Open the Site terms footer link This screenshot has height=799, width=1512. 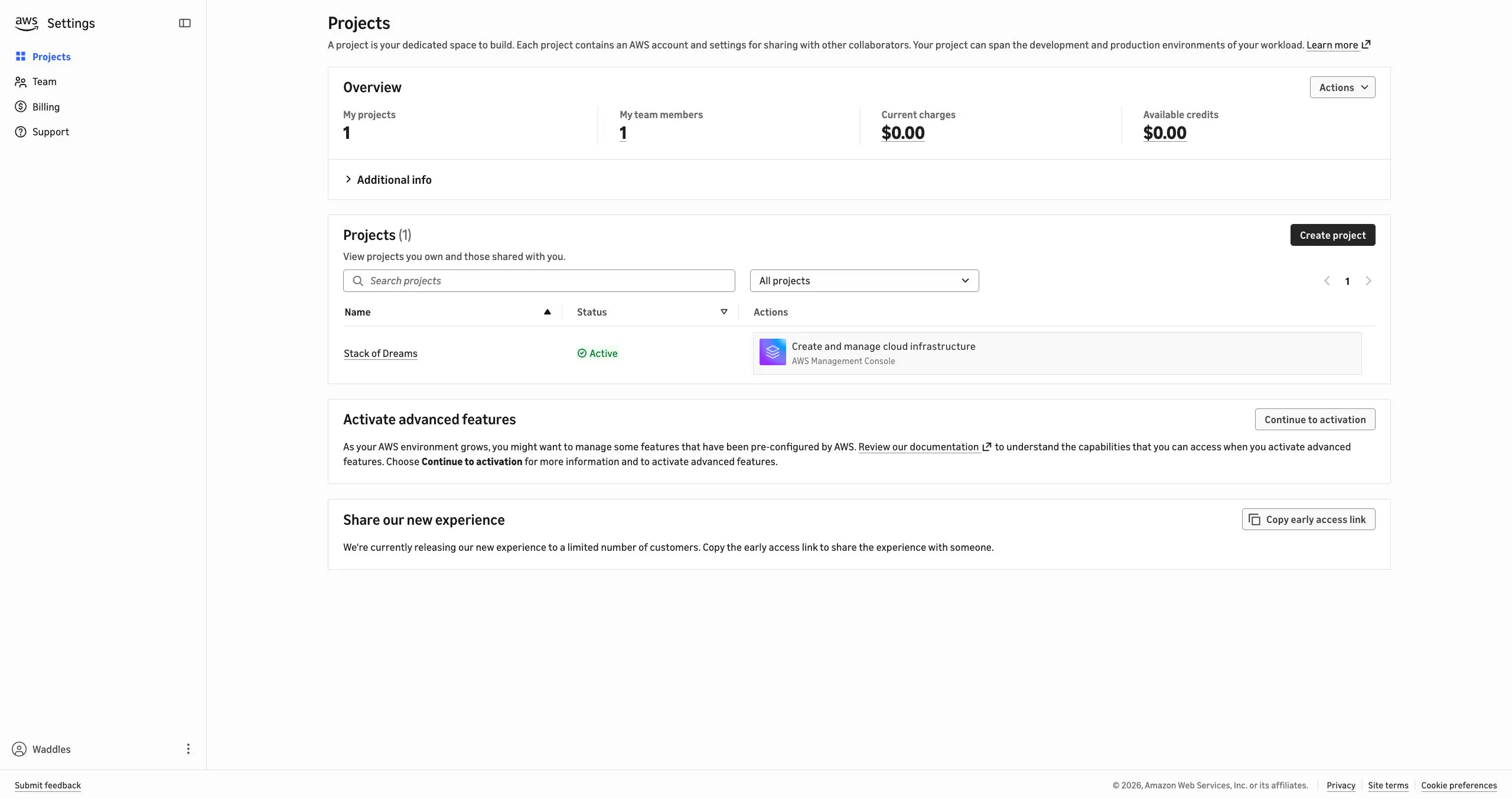click(1388, 785)
